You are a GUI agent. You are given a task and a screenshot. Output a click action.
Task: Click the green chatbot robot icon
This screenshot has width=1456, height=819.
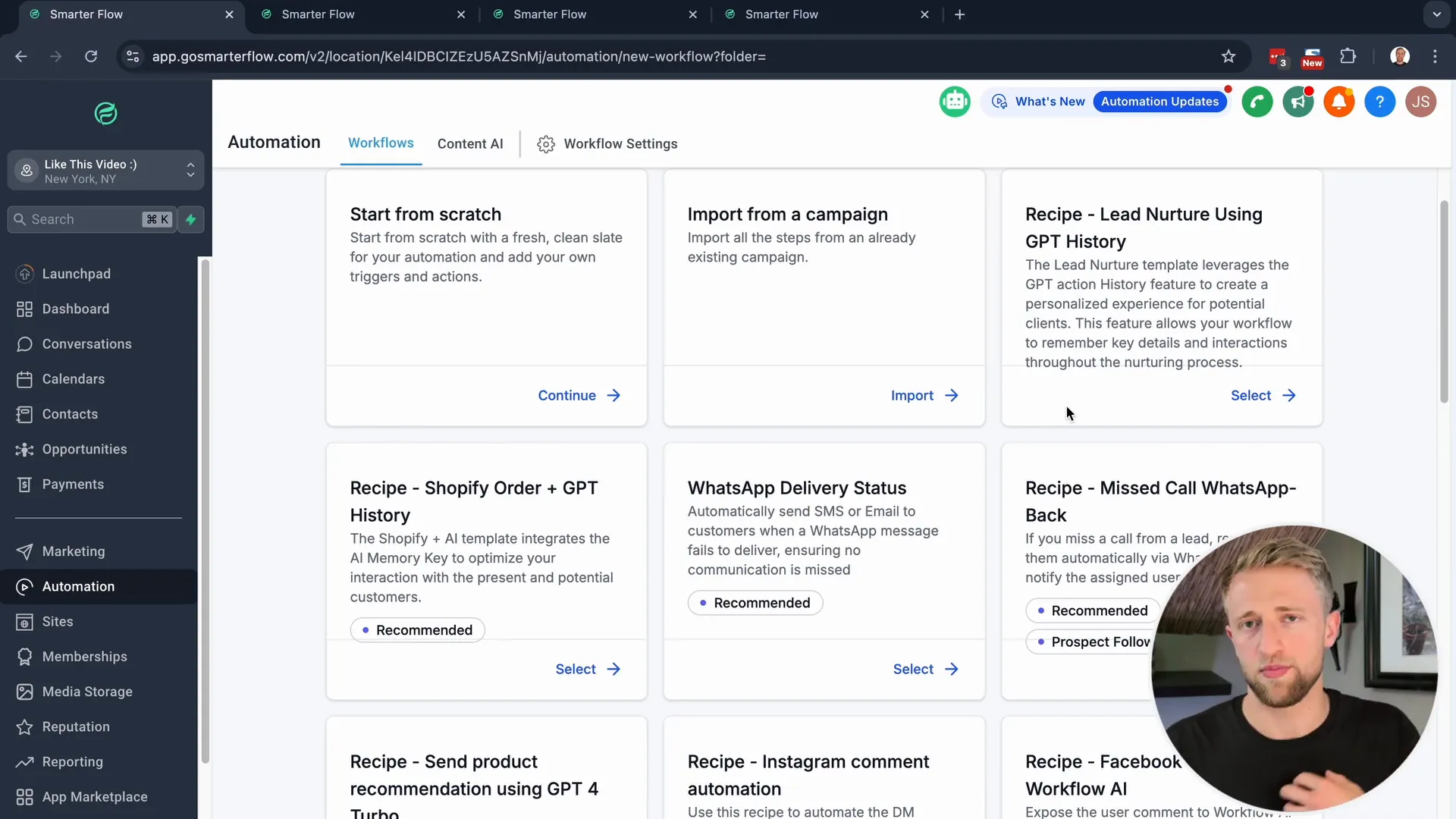[x=955, y=102]
